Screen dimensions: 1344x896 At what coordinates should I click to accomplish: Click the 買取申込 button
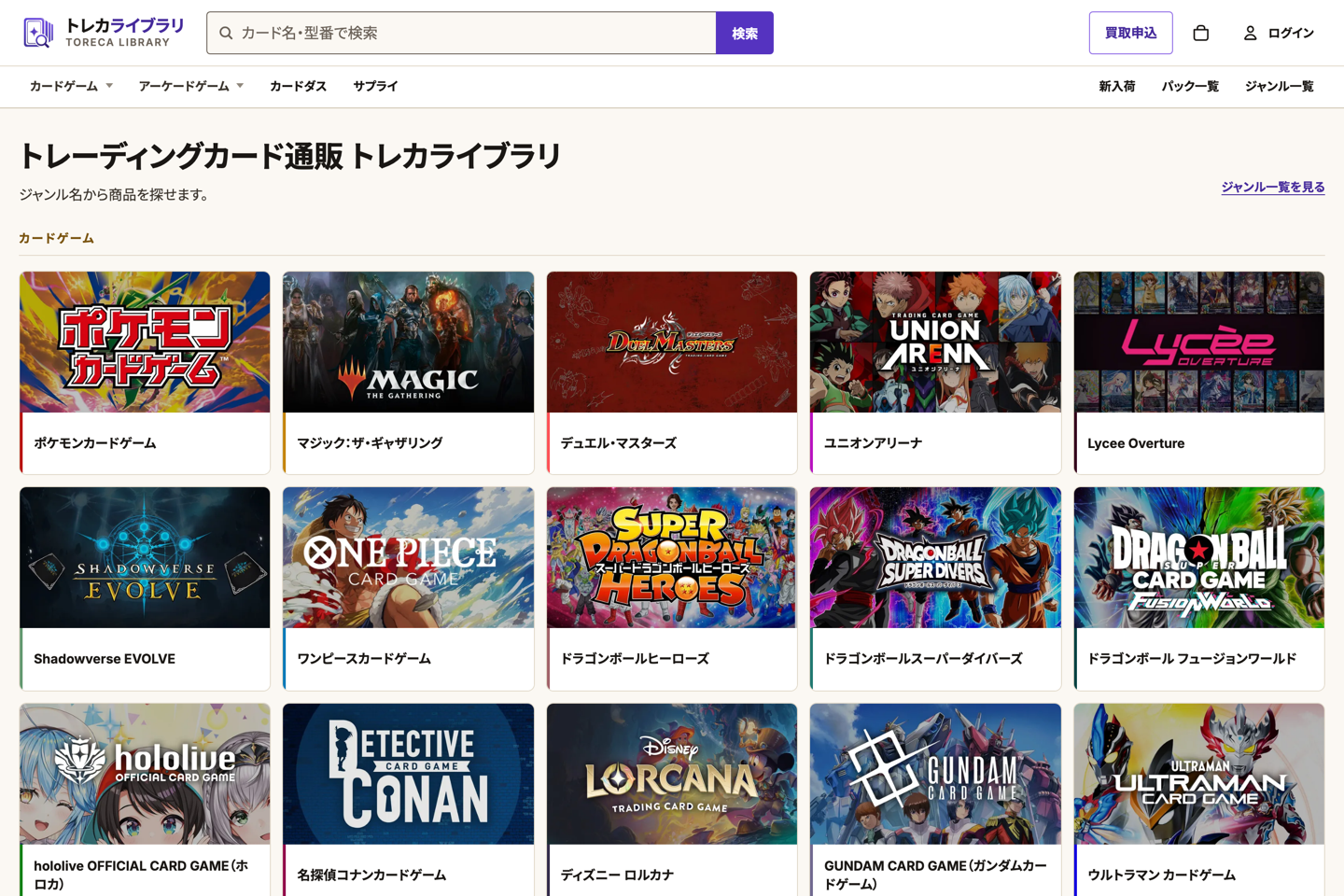tap(1130, 33)
